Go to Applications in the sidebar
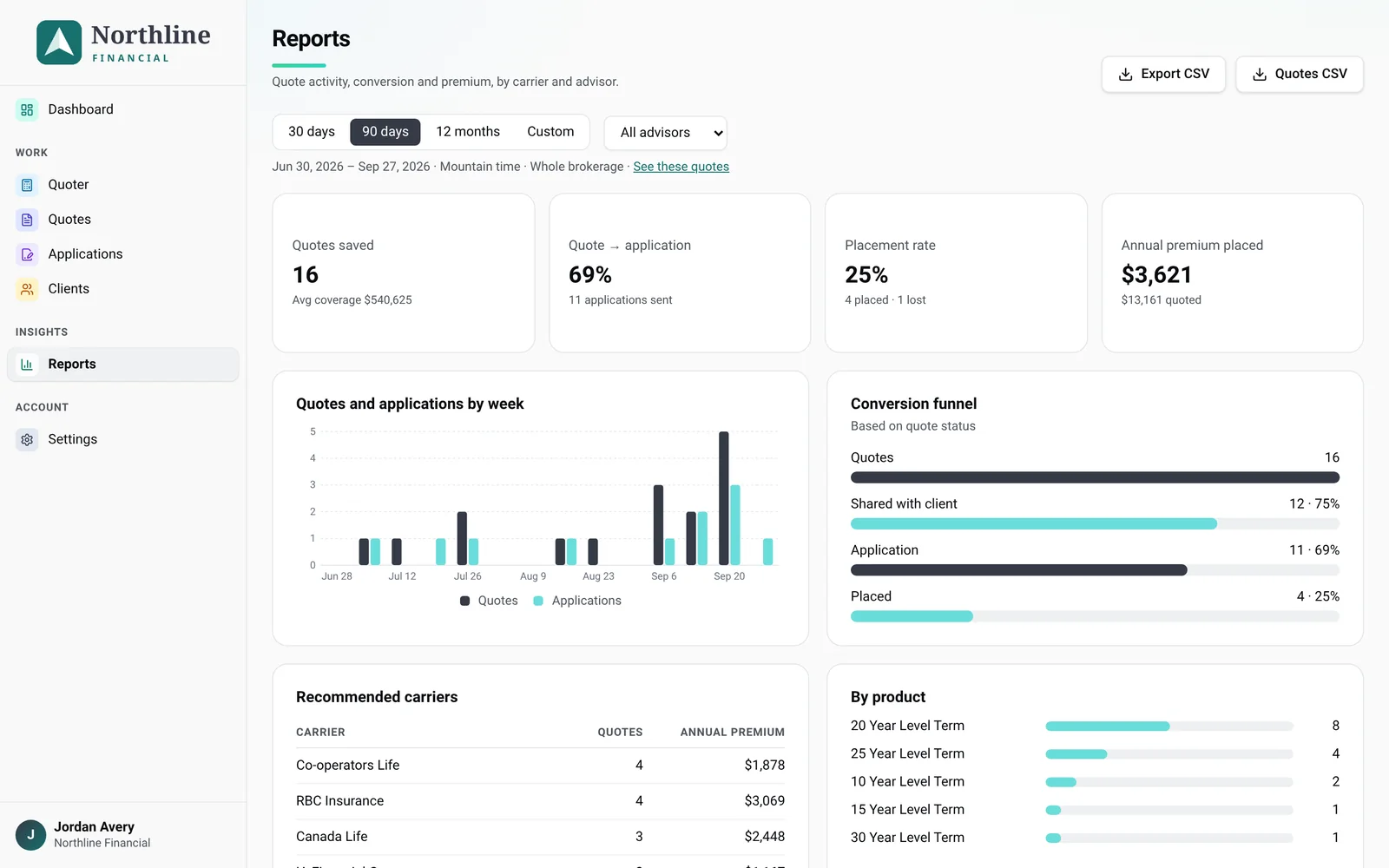The image size is (1389, 868). point(122,254)
